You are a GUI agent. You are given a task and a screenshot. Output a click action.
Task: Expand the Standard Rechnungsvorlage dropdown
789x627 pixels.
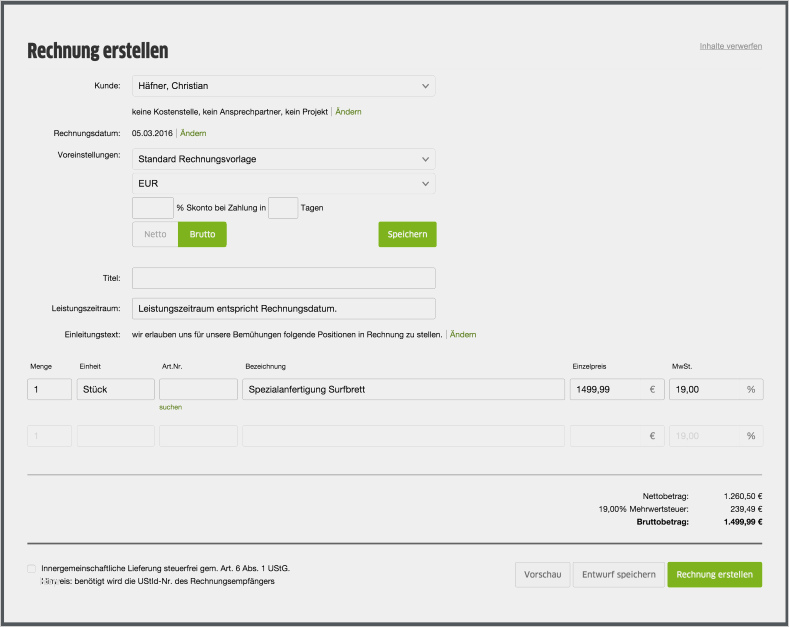point(283,159)
